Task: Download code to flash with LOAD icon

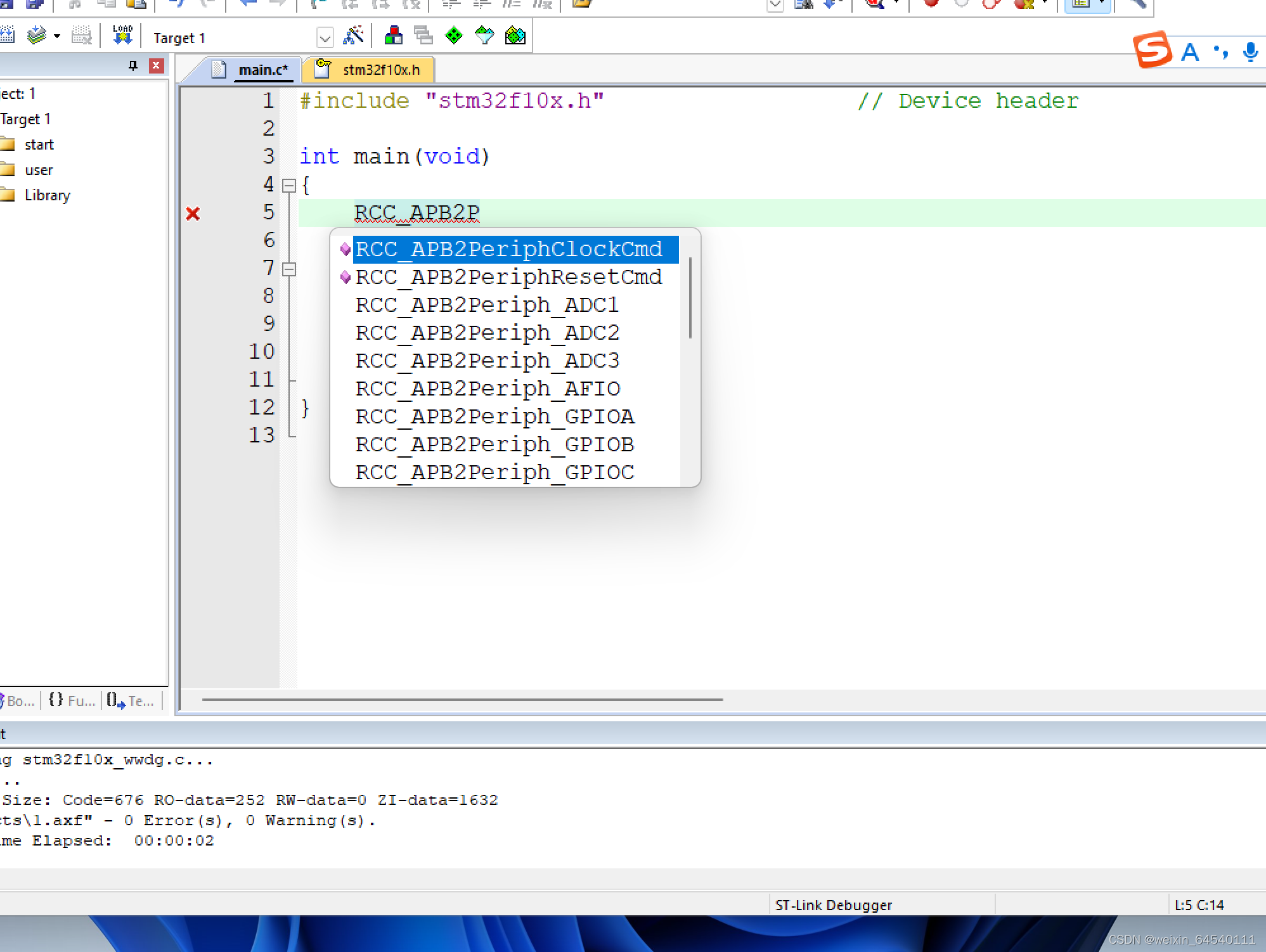Action: click(x=122, y=35)
